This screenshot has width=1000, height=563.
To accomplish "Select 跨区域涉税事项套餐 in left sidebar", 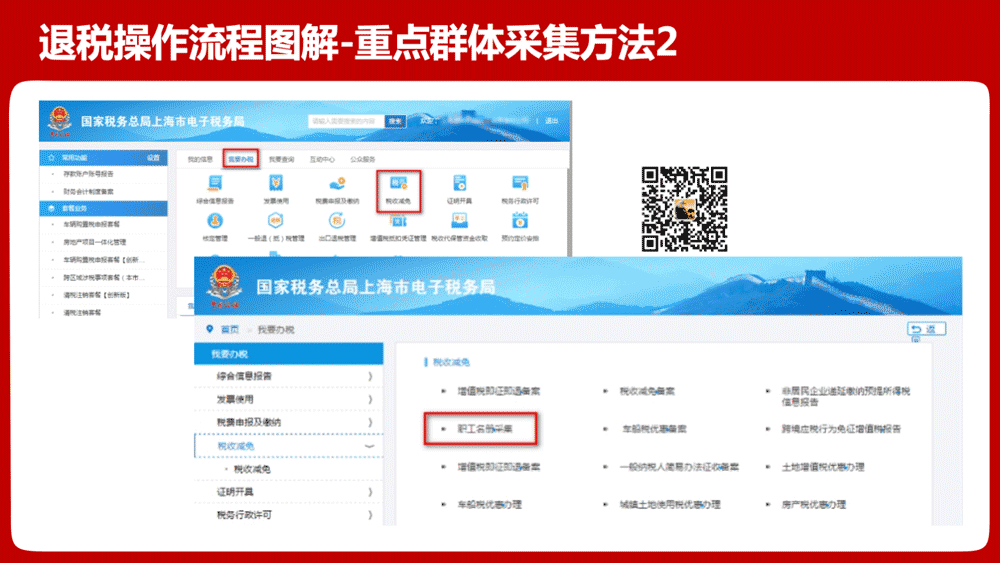I will (x=103, y=278).
